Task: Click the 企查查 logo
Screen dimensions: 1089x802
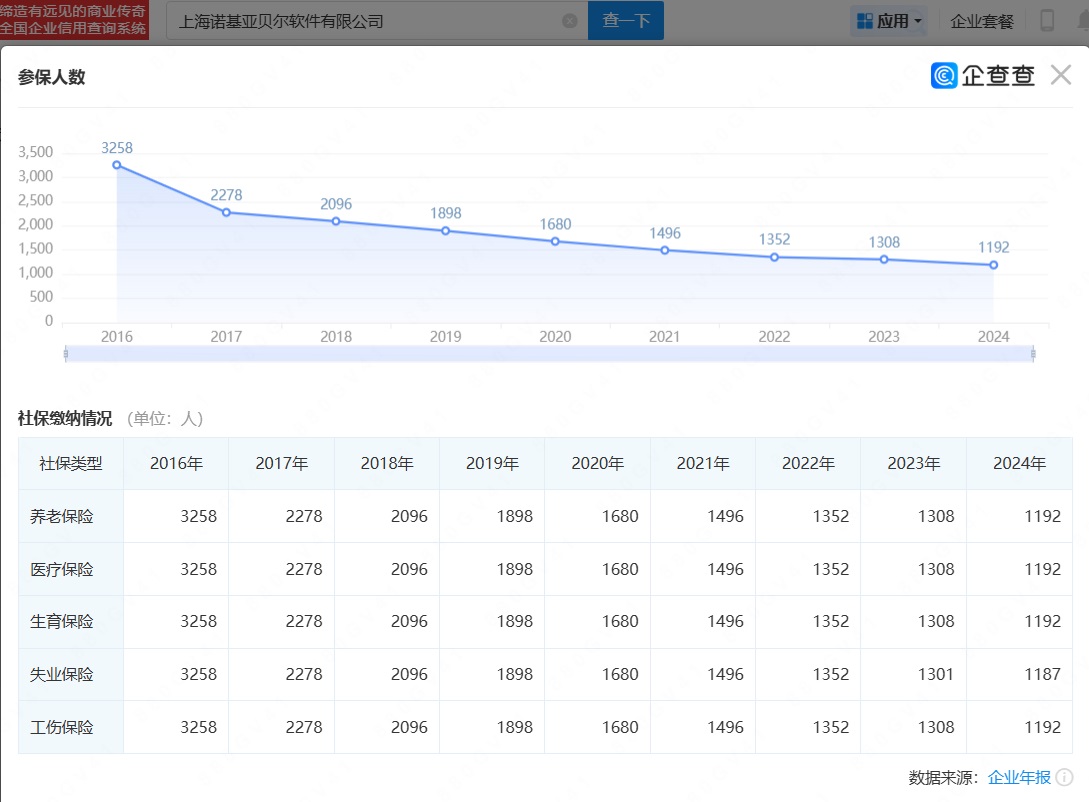Action: point(983,75)
